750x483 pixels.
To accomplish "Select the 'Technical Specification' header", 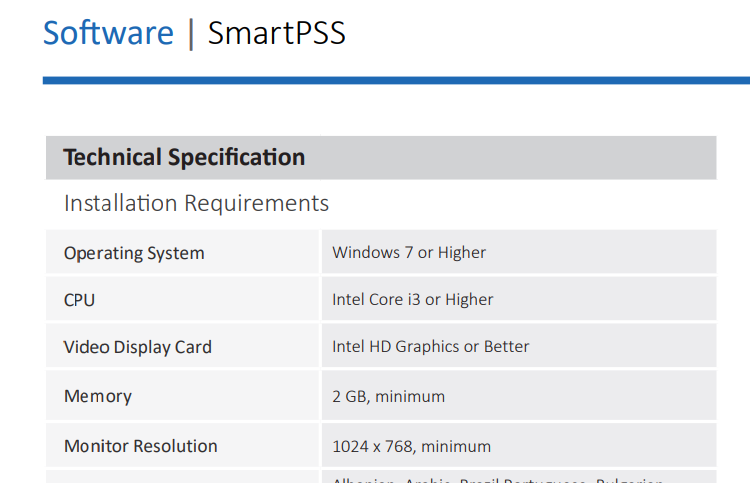I will point(184,157).
